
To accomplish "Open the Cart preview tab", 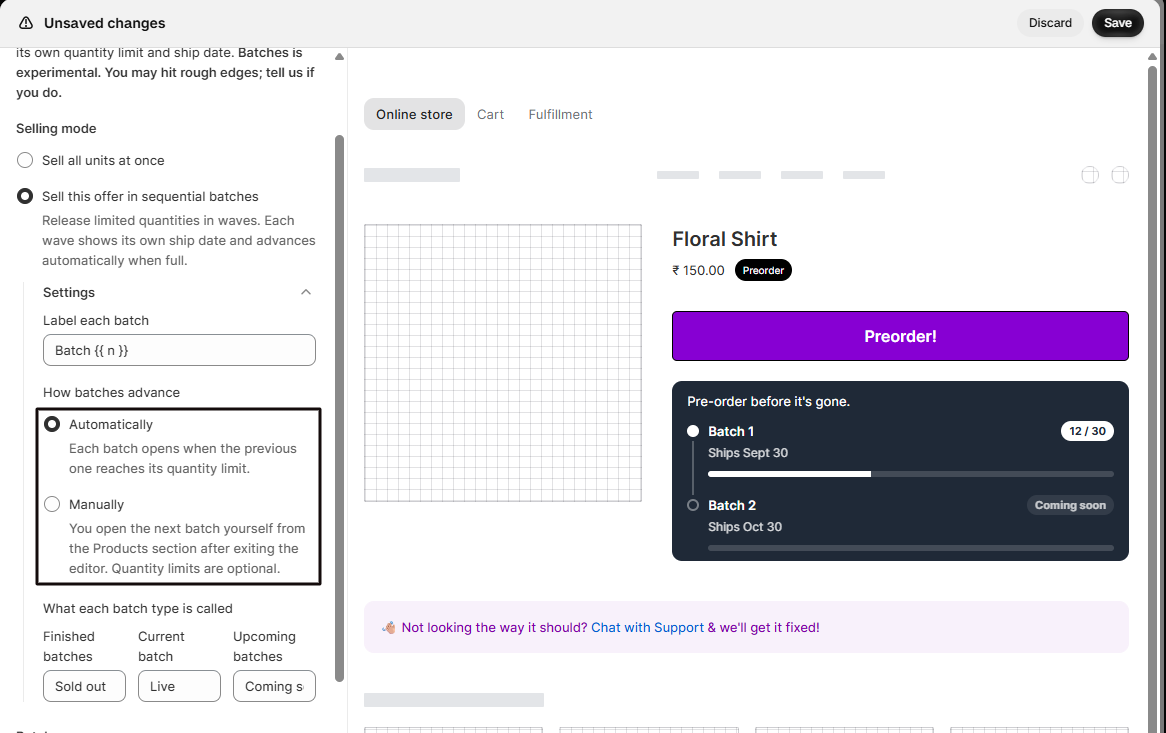I will pyautogui.click(x=490, y=114).
